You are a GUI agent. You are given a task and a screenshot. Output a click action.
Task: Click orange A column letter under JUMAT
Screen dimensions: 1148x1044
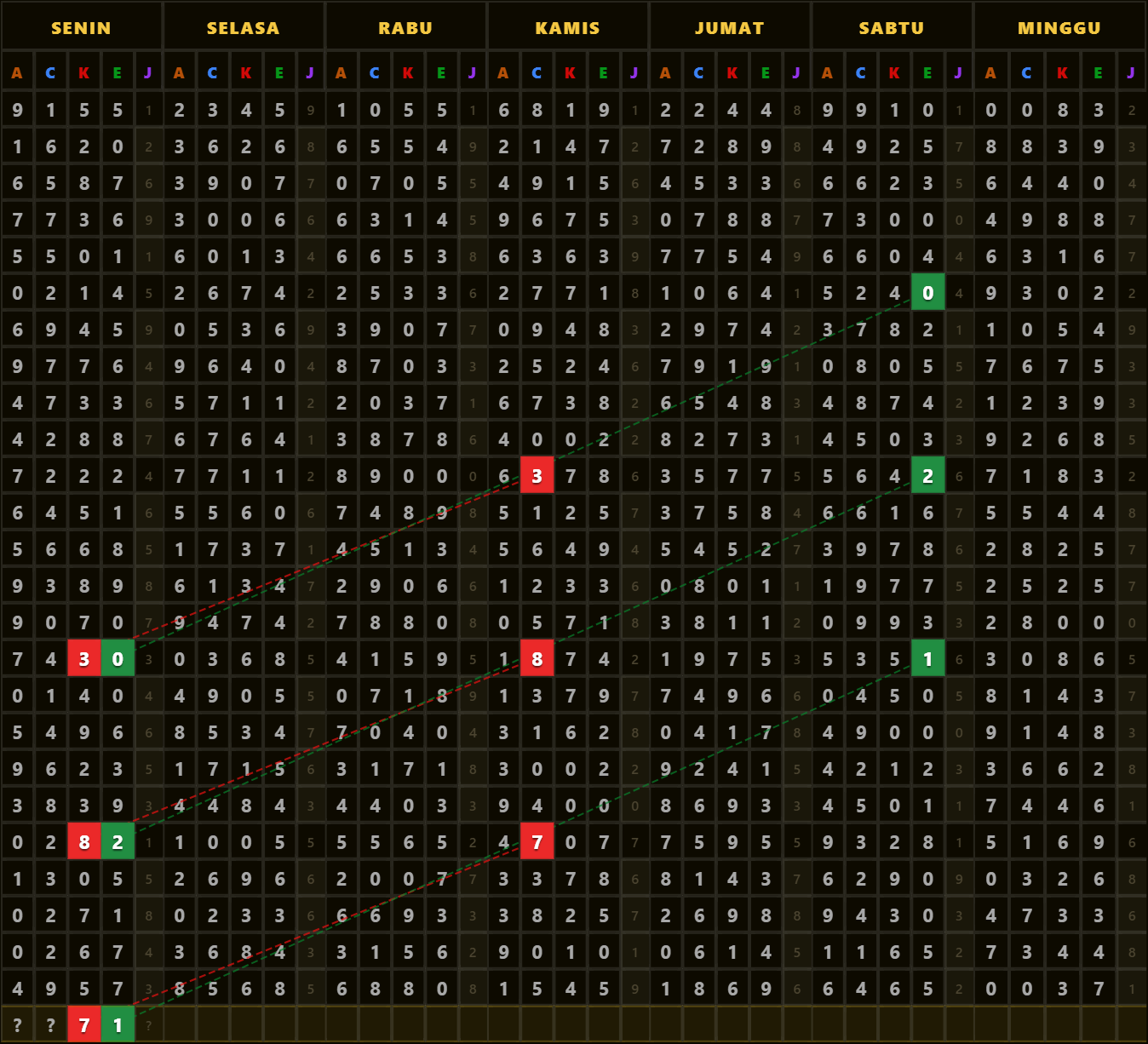(x=665, y=73)
